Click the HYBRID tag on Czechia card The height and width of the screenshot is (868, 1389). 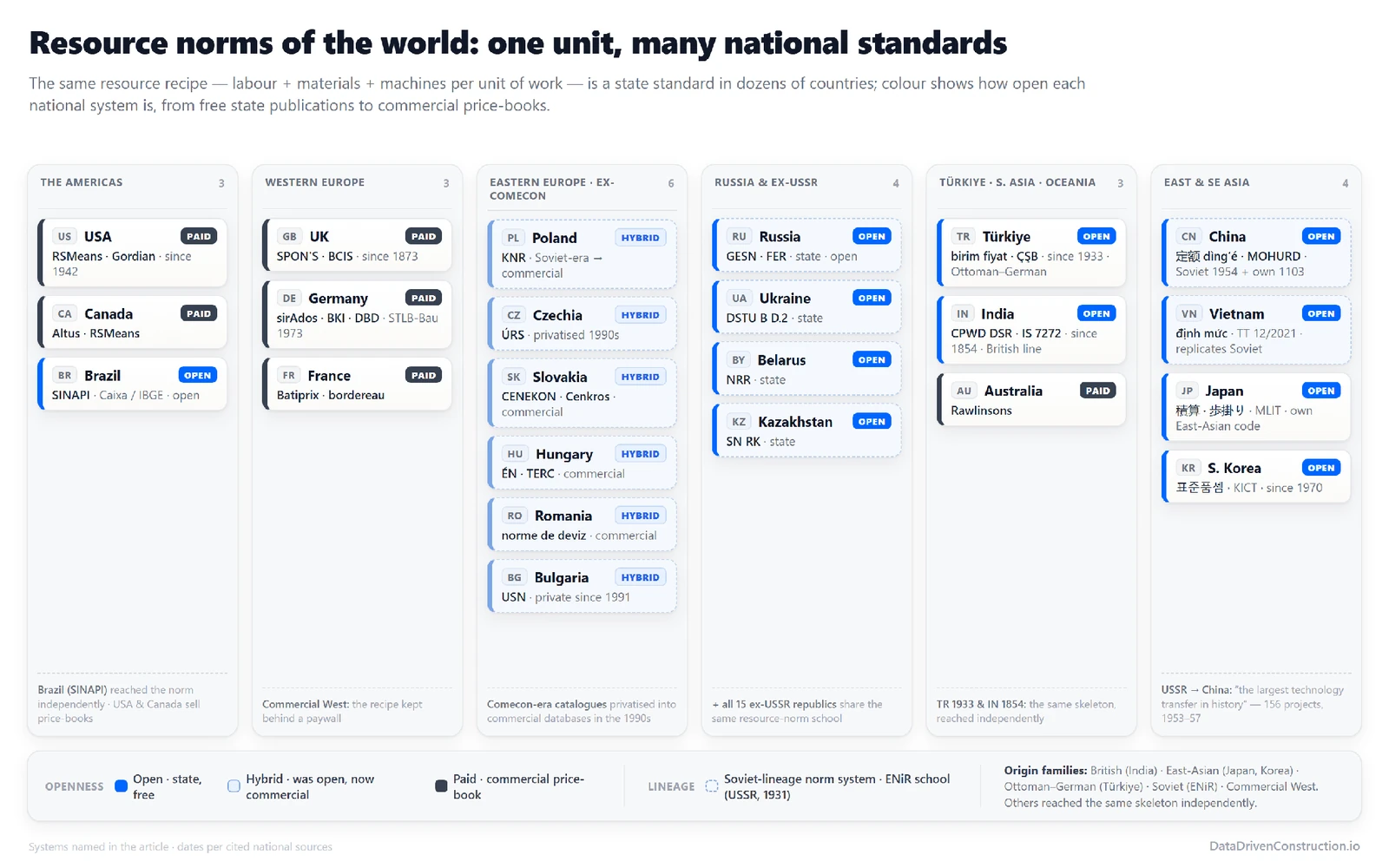pyautogui.click(x=641, y=315)
